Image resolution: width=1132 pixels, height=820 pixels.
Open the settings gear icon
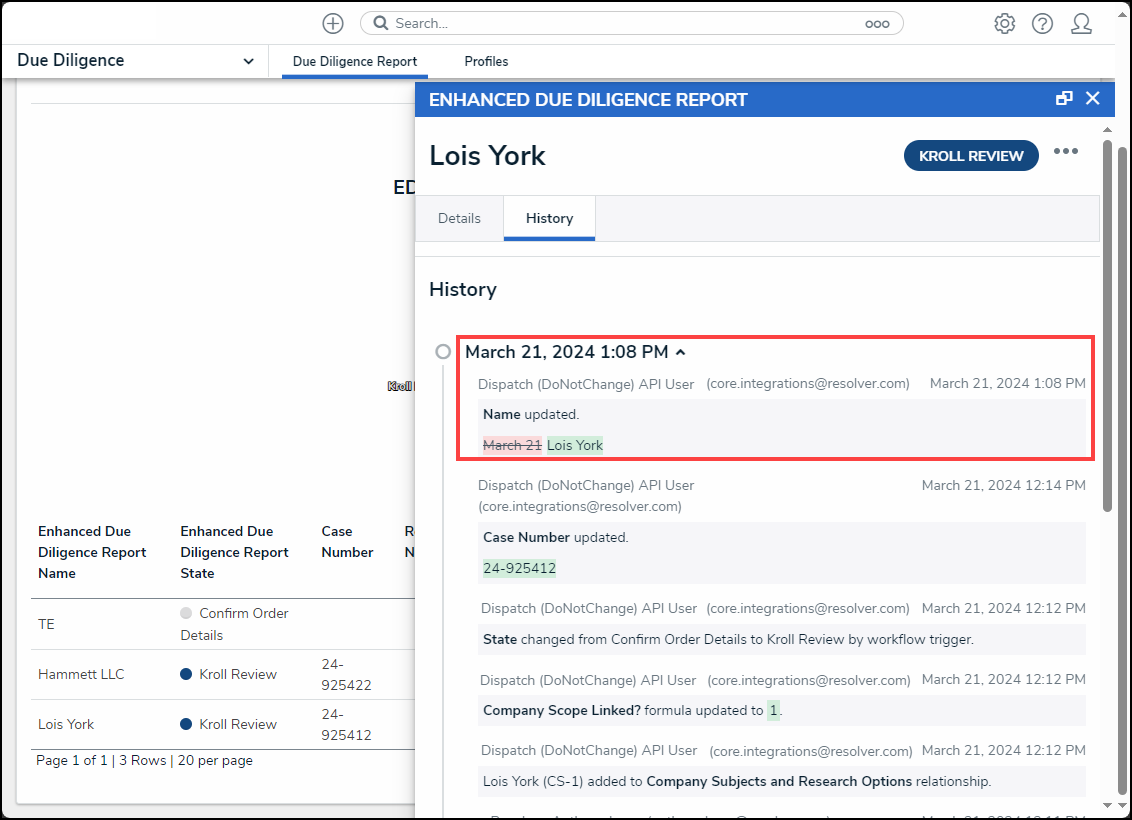(1004, 24)
